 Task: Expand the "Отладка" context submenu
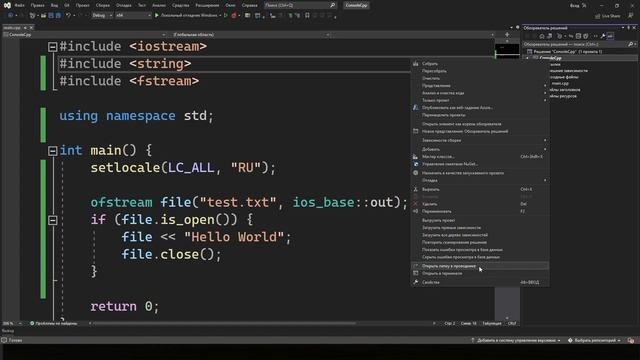point(480,180)
